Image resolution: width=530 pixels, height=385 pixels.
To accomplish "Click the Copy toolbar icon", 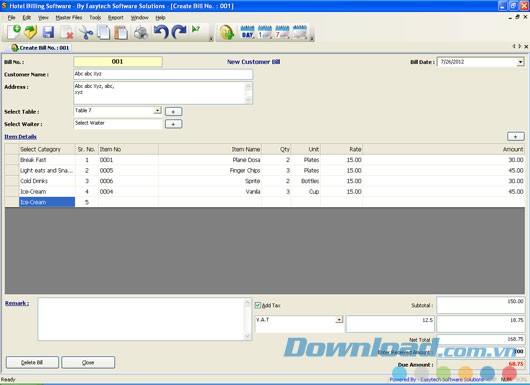I will [x=103, y=32].
